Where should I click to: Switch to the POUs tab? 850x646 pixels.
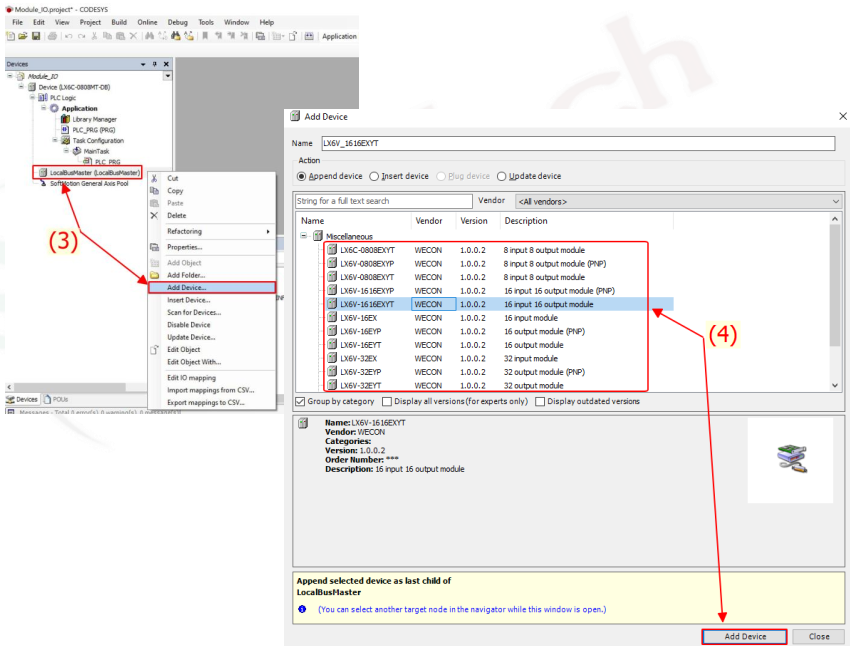tap(56, 399)
